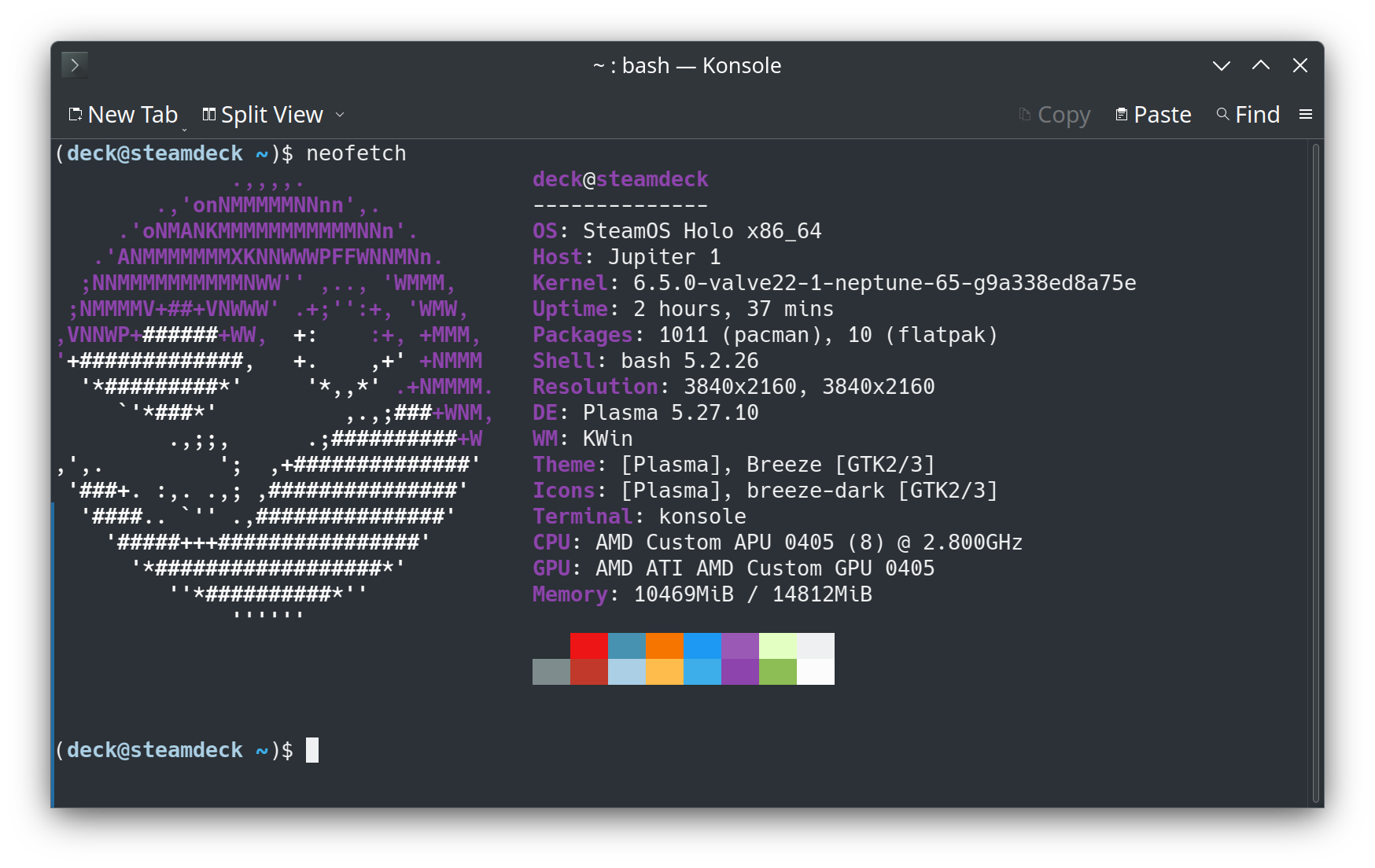Click the 'konsole' terminal value
1375x868 pixels.
point(702,517)
